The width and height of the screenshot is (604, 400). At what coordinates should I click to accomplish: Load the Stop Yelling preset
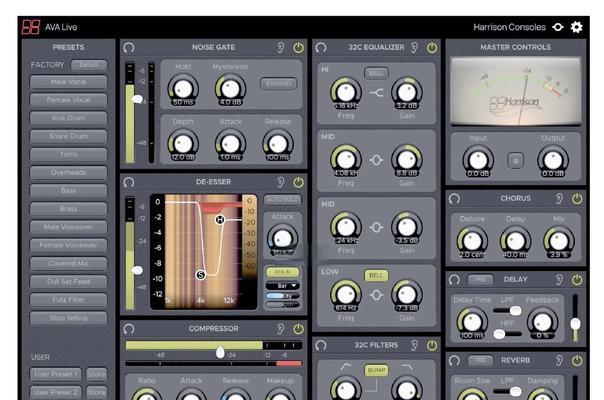(x=68, y=318)
